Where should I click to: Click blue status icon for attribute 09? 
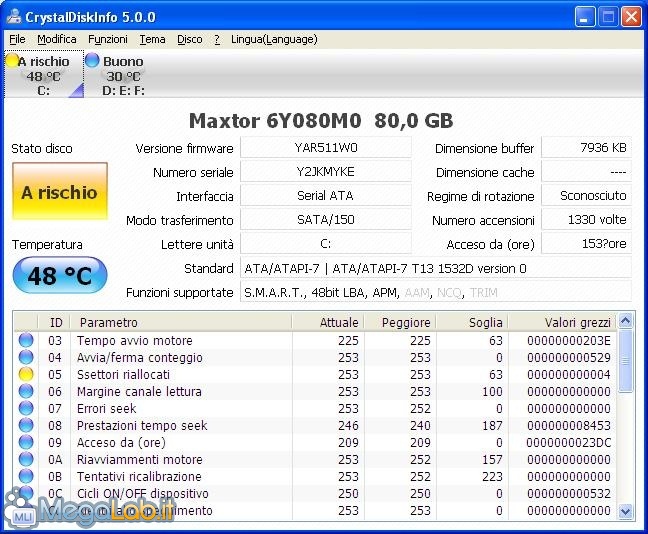(26, 442)
